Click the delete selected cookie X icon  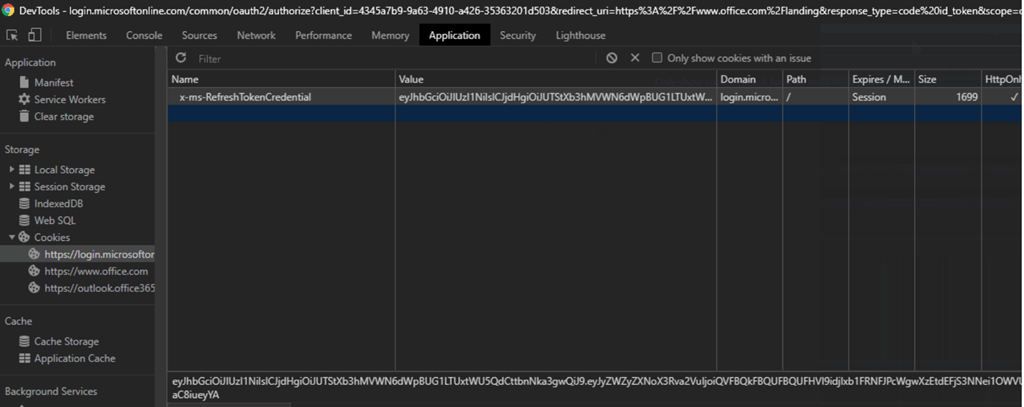634,58
